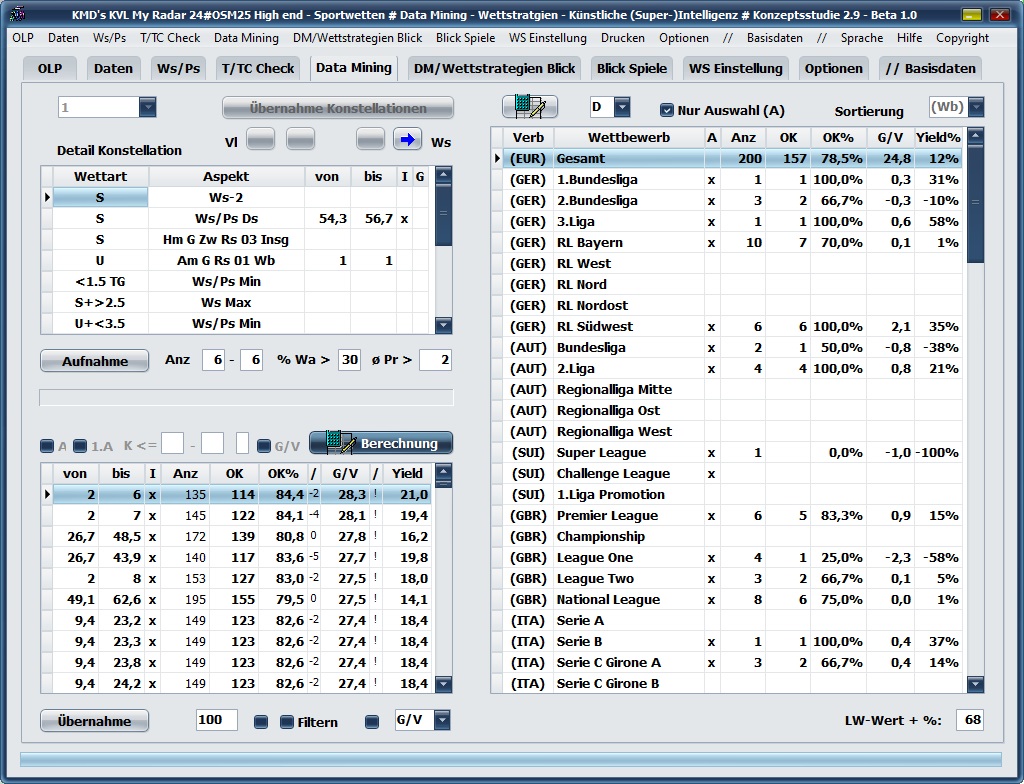Click scroll up arrow of the Wettbewerb table
This screenshot has width=1024, height=784.
pos(975,136)
